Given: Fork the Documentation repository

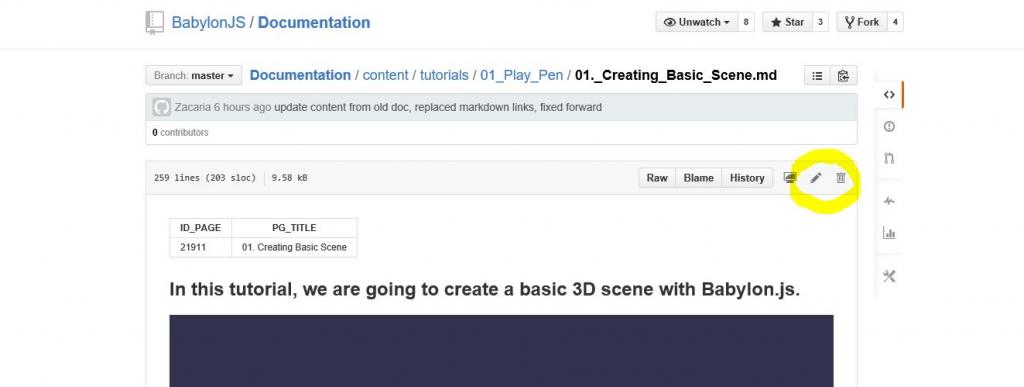Looking at the screenshot, I should (x=861, y=22).
